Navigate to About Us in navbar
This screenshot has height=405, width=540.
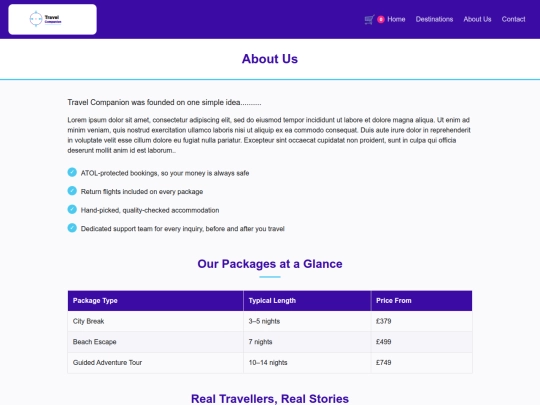(477, 19)
